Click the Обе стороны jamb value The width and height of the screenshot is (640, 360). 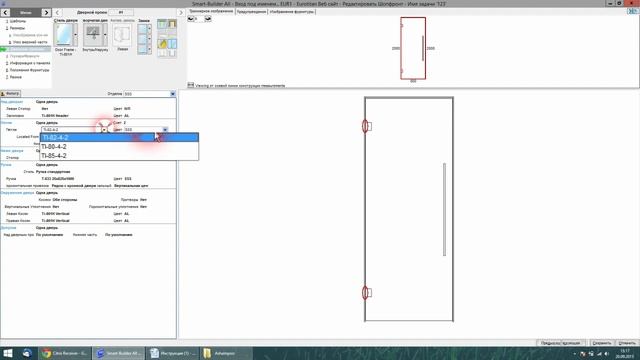(65, 200)
